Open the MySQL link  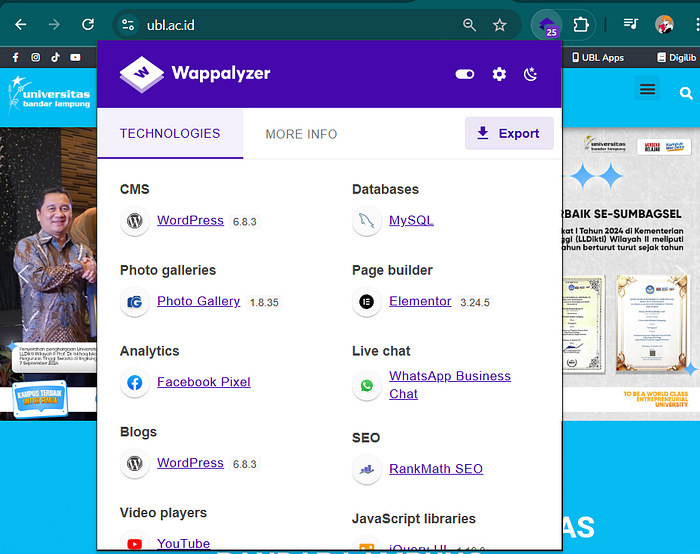tap(411, 221)
